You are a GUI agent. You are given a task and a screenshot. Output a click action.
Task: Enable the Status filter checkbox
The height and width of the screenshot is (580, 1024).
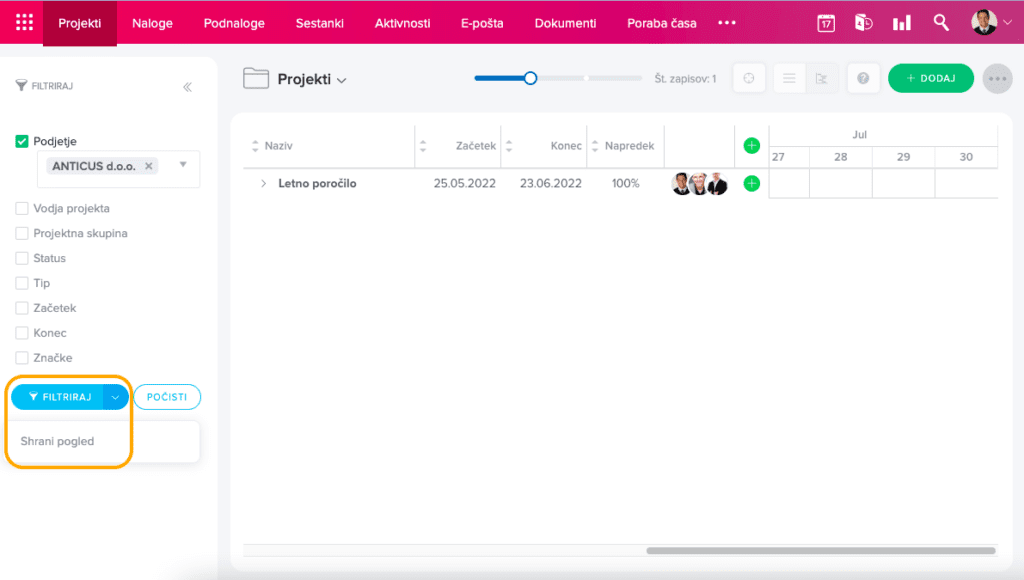[x=22, y=258]
